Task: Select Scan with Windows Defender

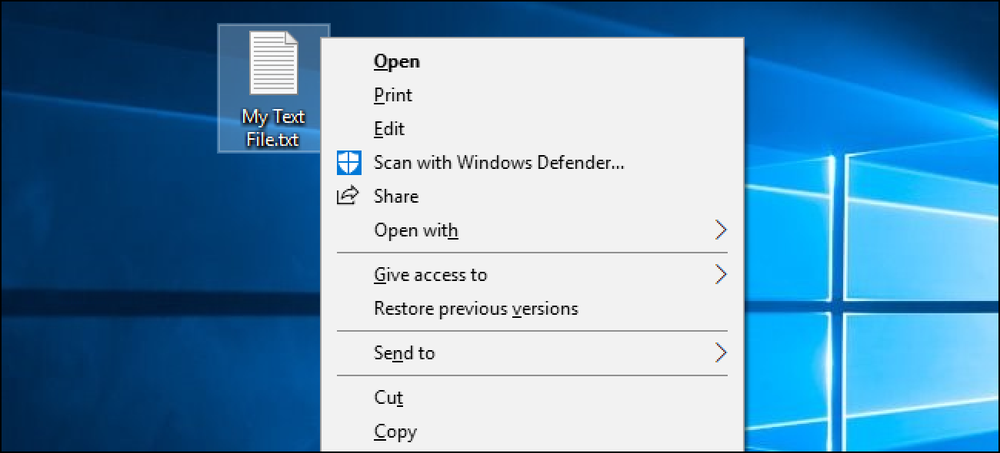Action: 532,163
